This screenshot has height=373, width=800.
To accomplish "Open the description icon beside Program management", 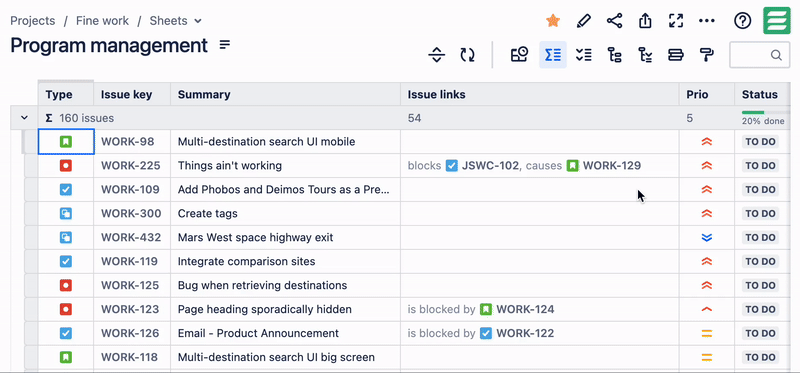I will pos(225,45).
